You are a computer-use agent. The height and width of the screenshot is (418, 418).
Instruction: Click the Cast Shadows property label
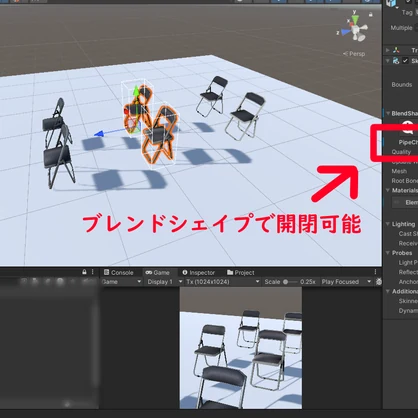408,234
